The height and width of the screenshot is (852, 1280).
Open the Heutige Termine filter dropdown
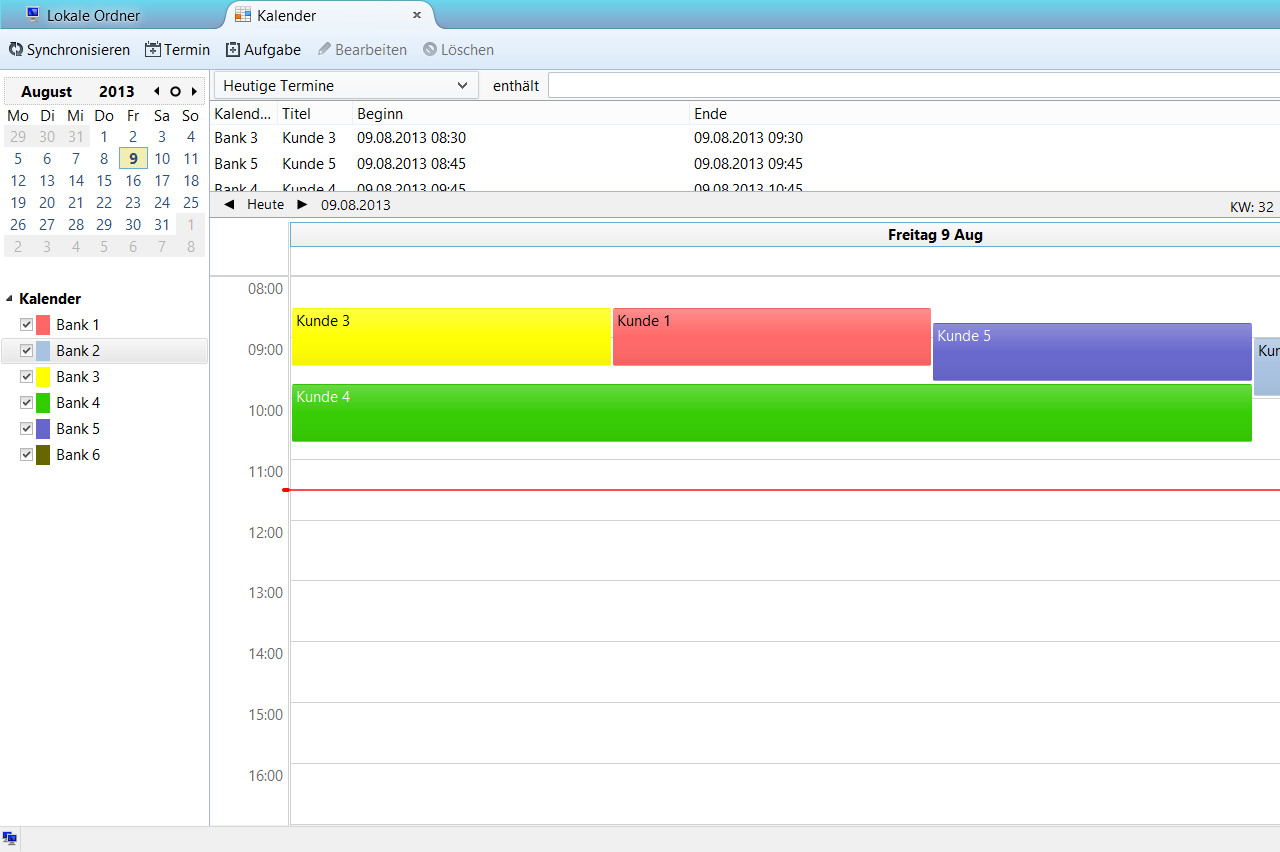click(x=346, y=85)
